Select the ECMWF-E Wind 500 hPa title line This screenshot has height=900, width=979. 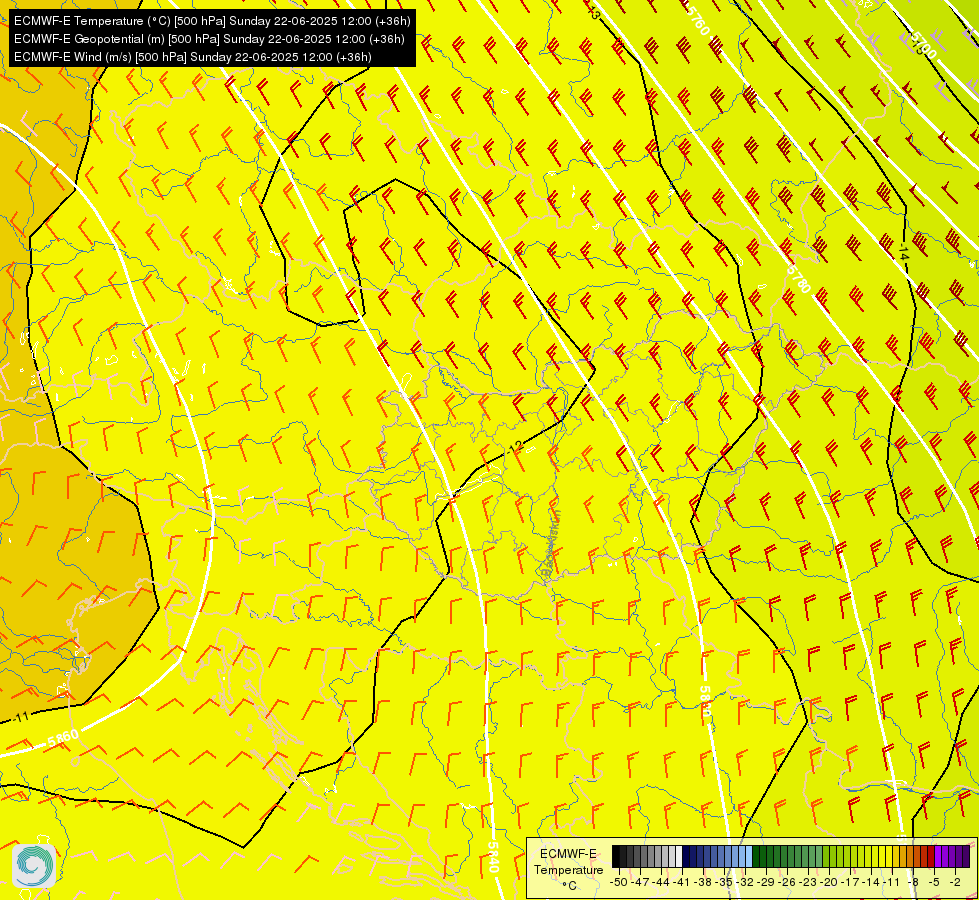[193, 57]
